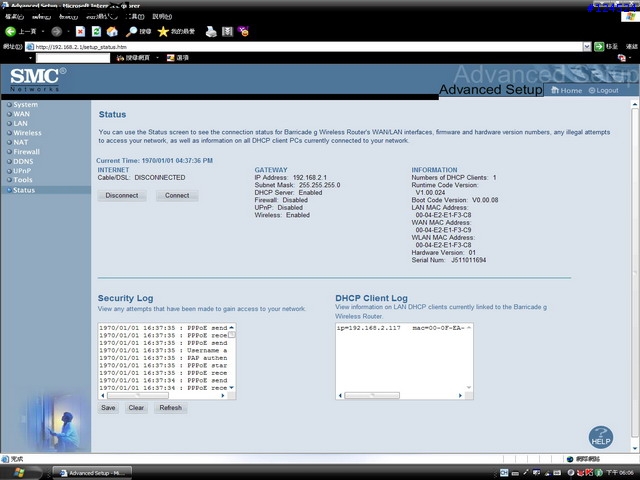Click the Logout link in header
Image resolution: width=640 pixels, height=480 pixels.
[x=604, y=90]
